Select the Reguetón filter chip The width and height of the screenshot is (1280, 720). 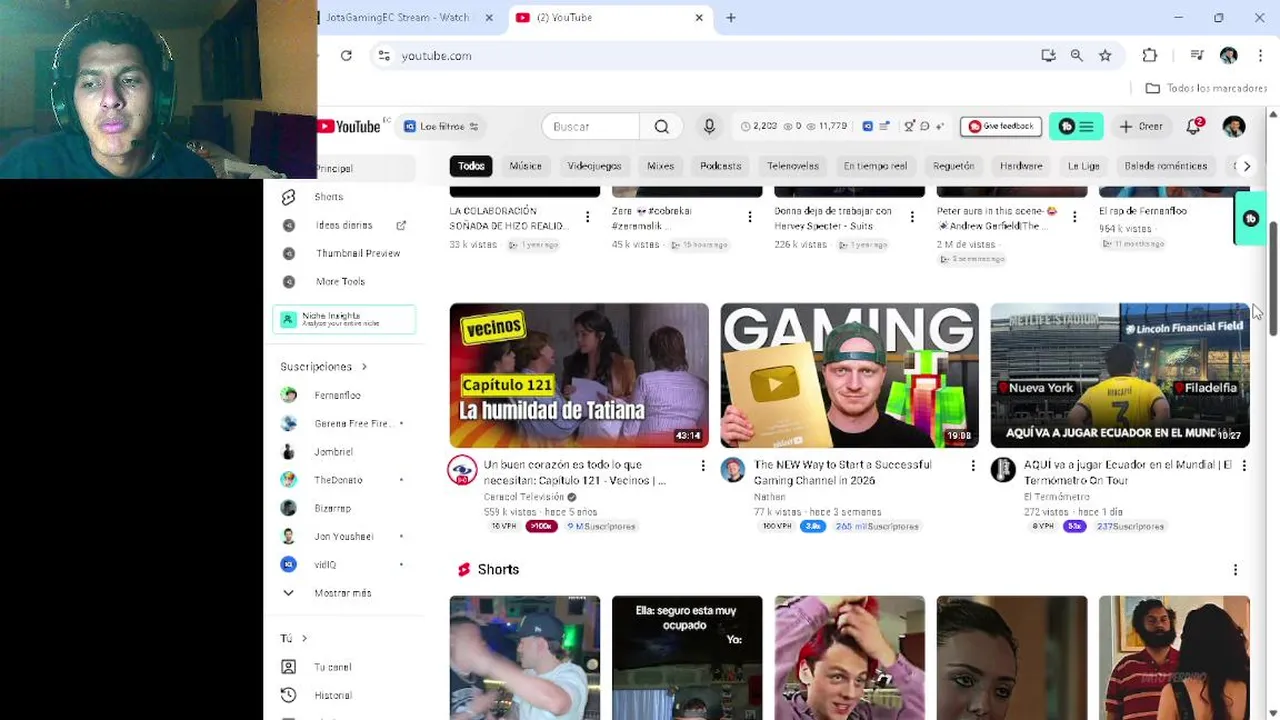click(x=953, y=166)
